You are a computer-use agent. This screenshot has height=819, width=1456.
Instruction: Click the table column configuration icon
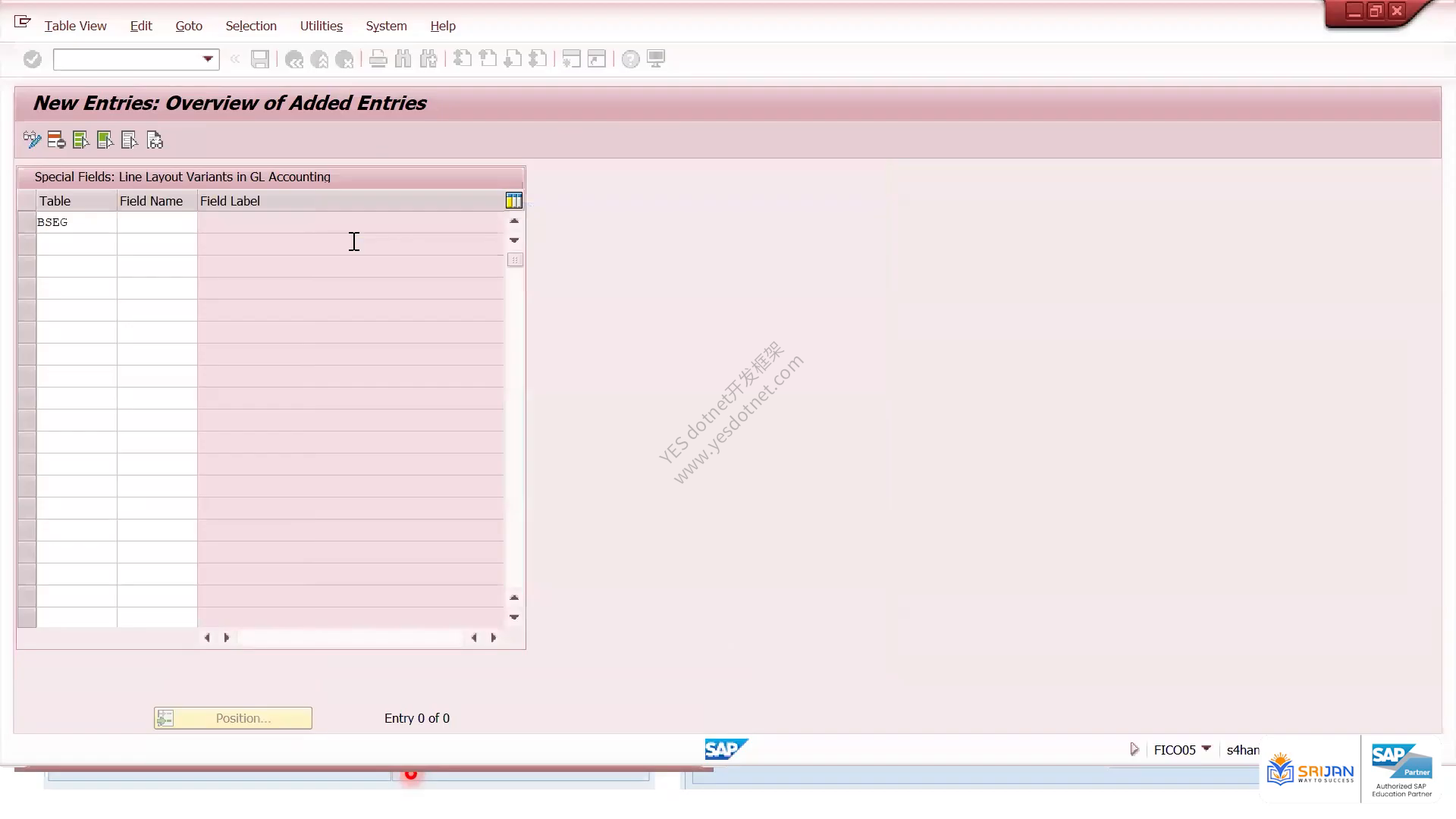[x=514, y=200]
